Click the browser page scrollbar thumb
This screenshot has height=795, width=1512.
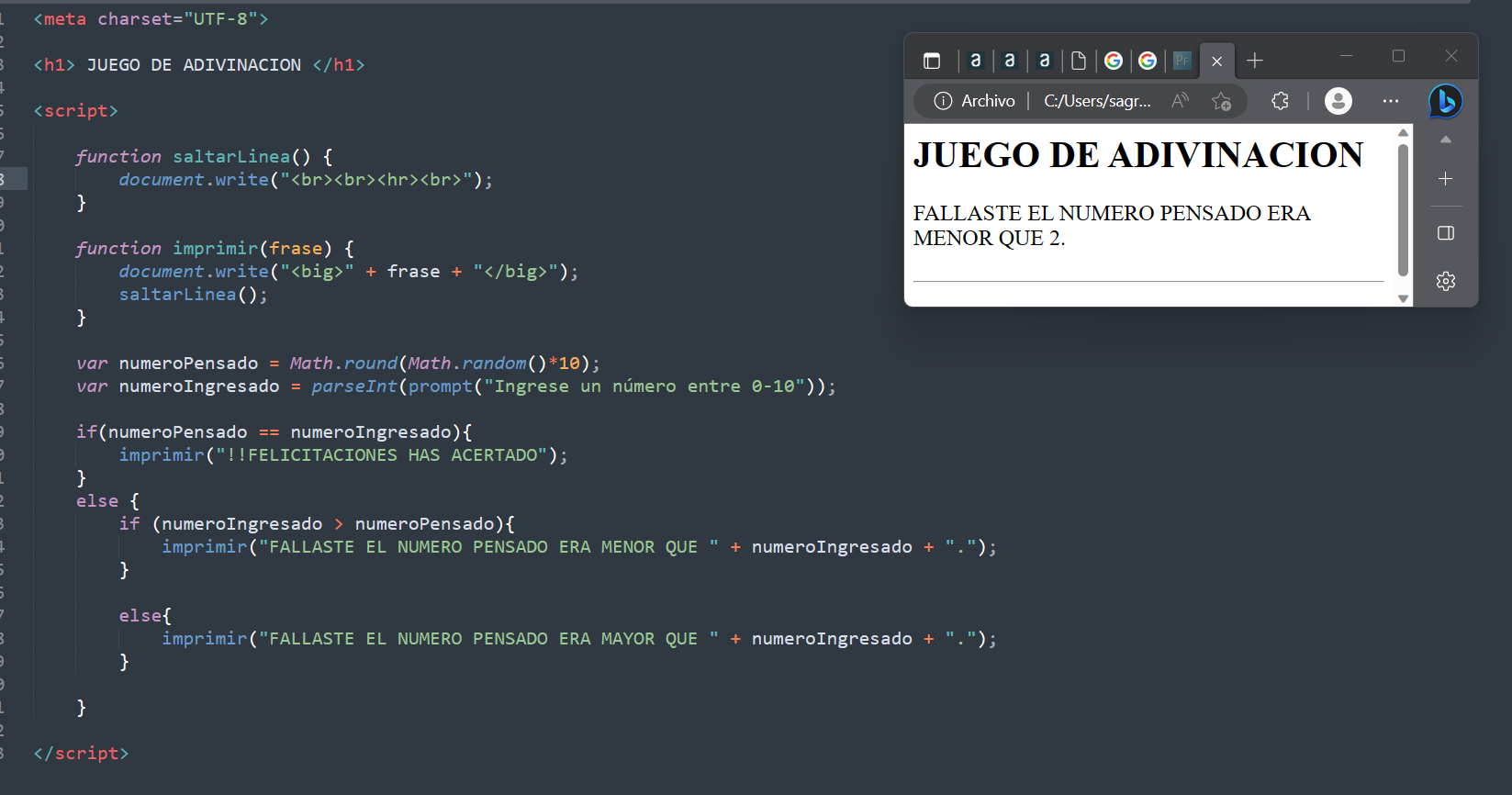[x=1403, y=209]
